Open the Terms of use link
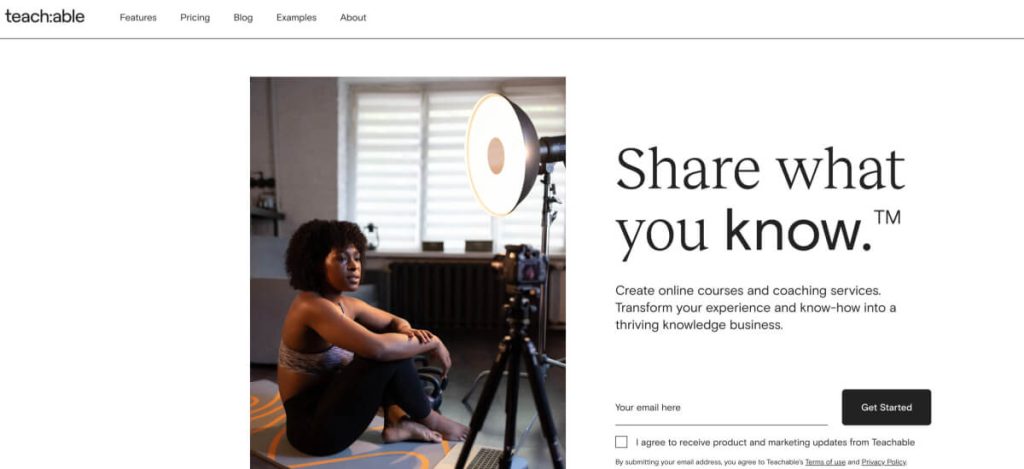The width and height of the screenshot is (1024, 469). [825, 462]
